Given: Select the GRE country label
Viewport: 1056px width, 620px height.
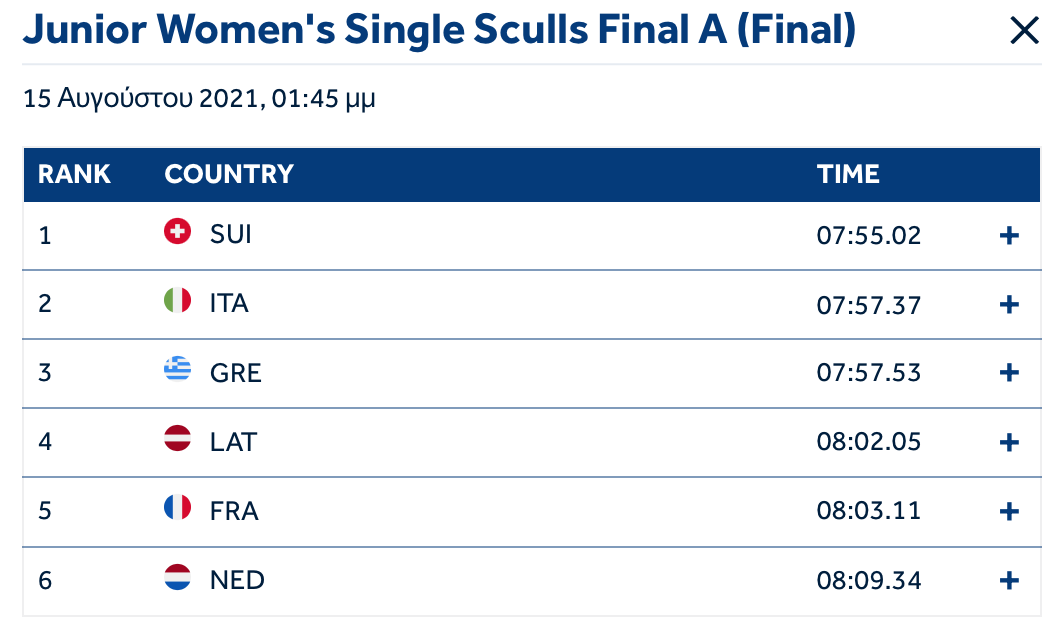Looking at the screenshot, I should pyautogui.click(x=236, y=373).
